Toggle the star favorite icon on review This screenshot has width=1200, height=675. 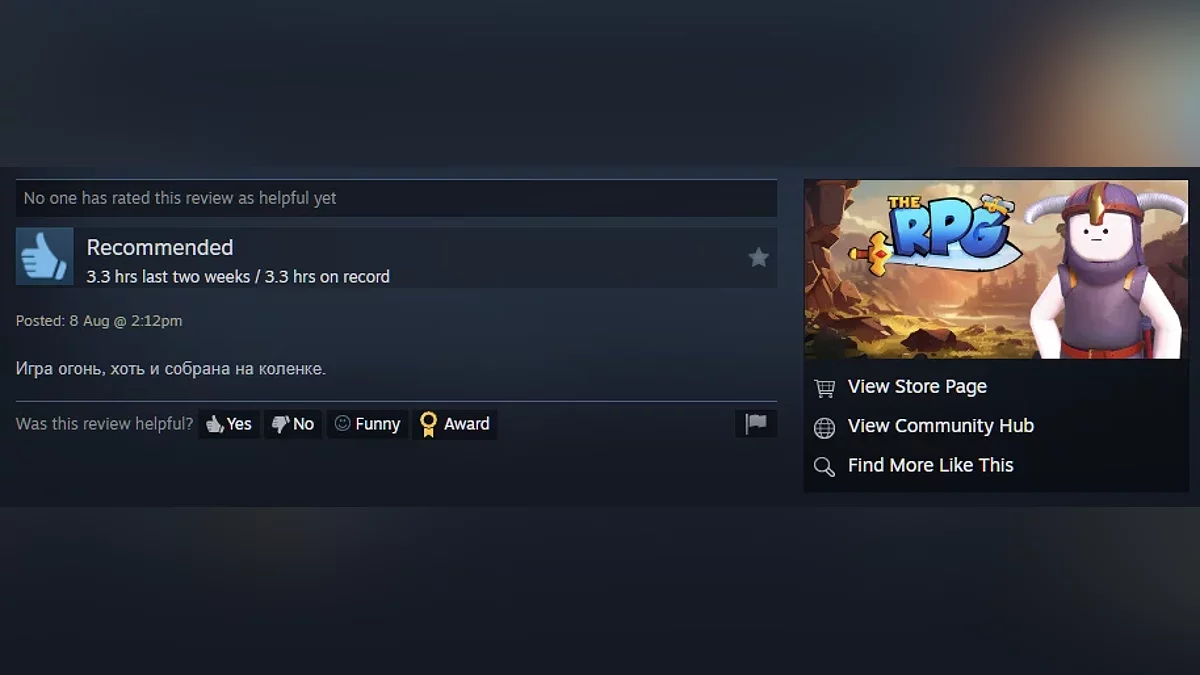(759, 258)
